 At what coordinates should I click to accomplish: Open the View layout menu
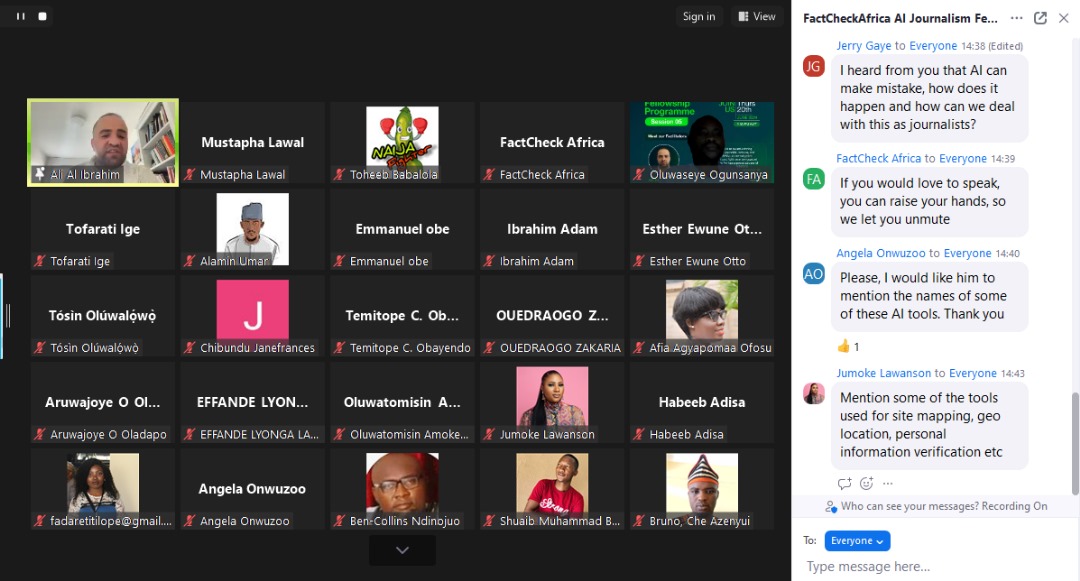point(756,17)
